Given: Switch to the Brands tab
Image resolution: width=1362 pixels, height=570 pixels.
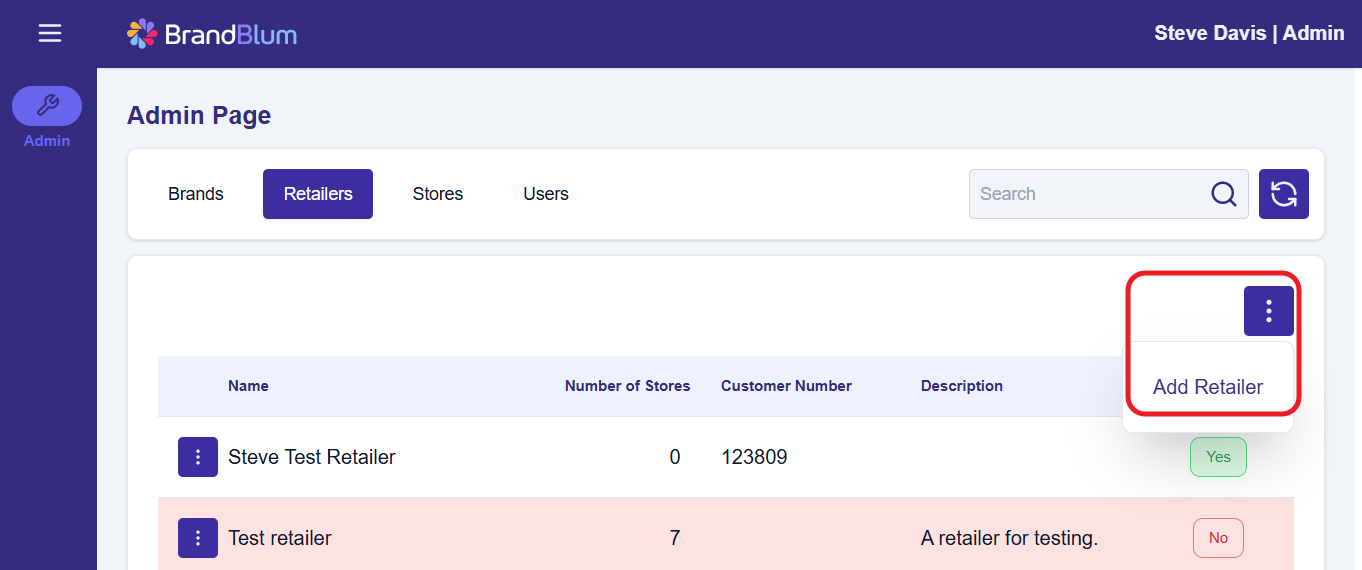Looking at the screenshot, I should 196,194.
